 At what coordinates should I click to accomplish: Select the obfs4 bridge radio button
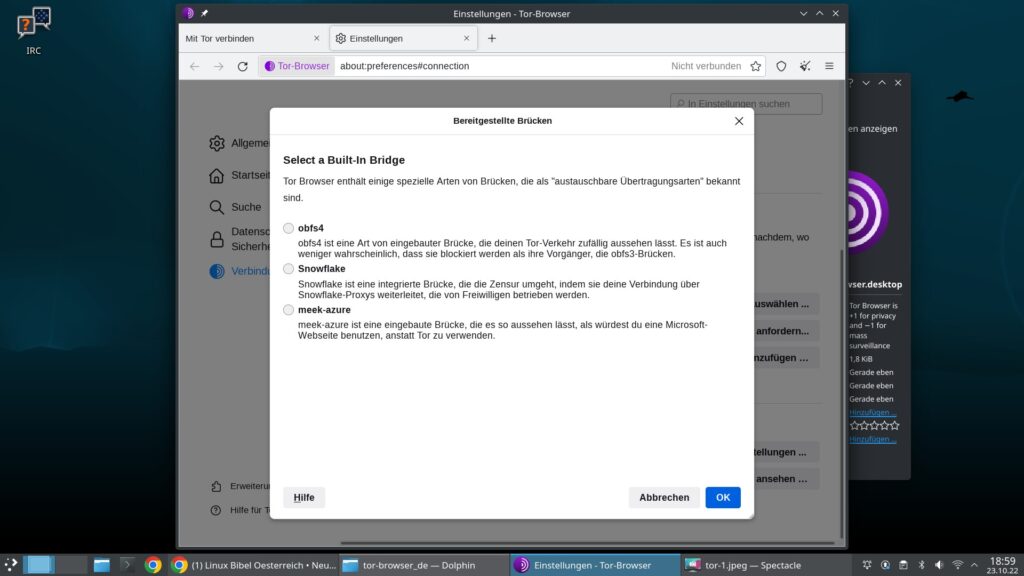click(288, 228)
